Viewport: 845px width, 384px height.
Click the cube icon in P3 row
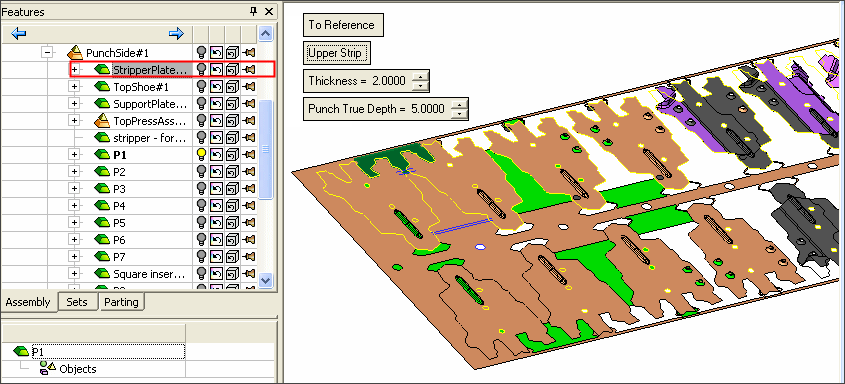click(232, 188)
